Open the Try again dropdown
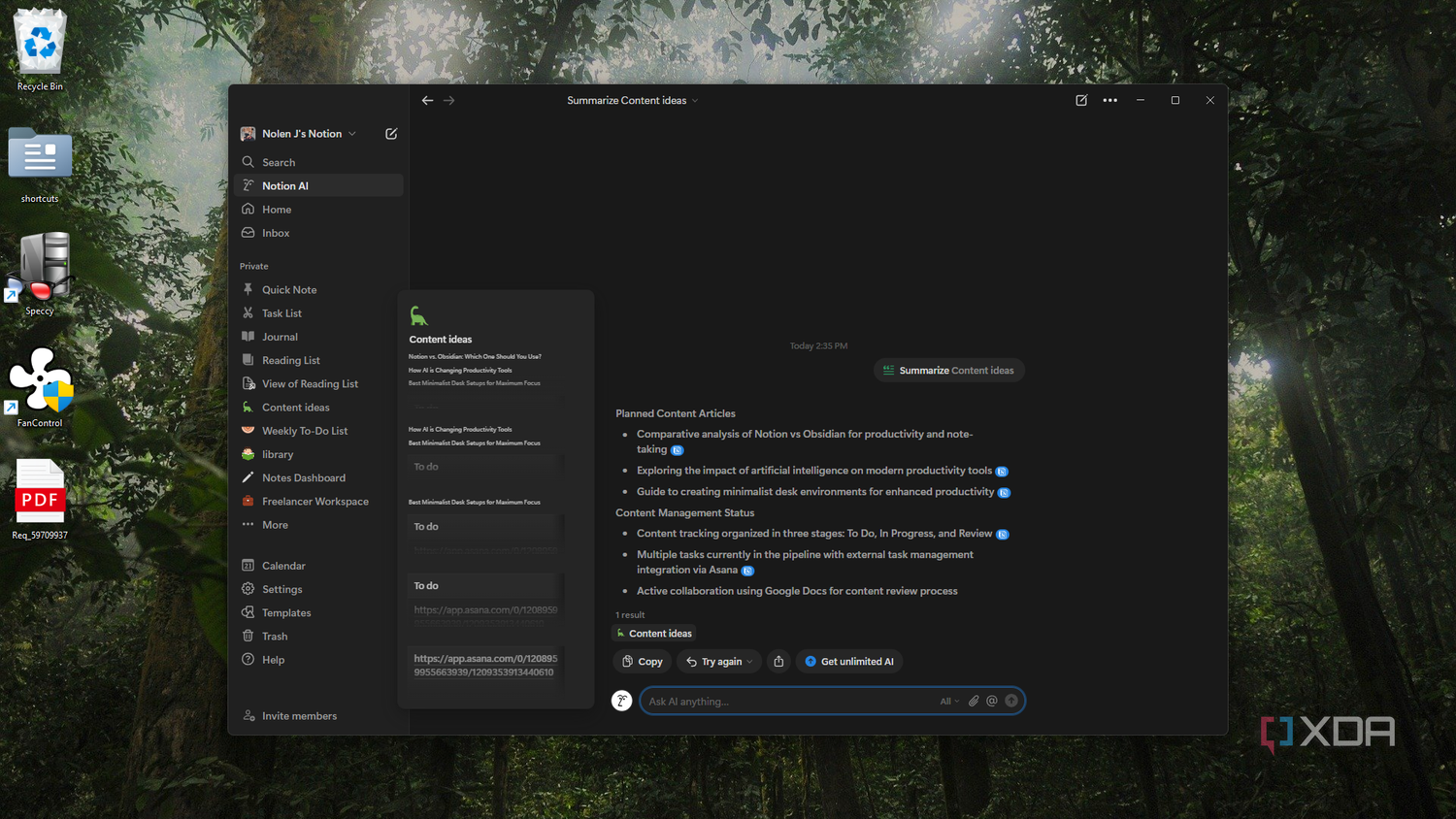This screenshot has width=1456, height=819. coord(719,662)
